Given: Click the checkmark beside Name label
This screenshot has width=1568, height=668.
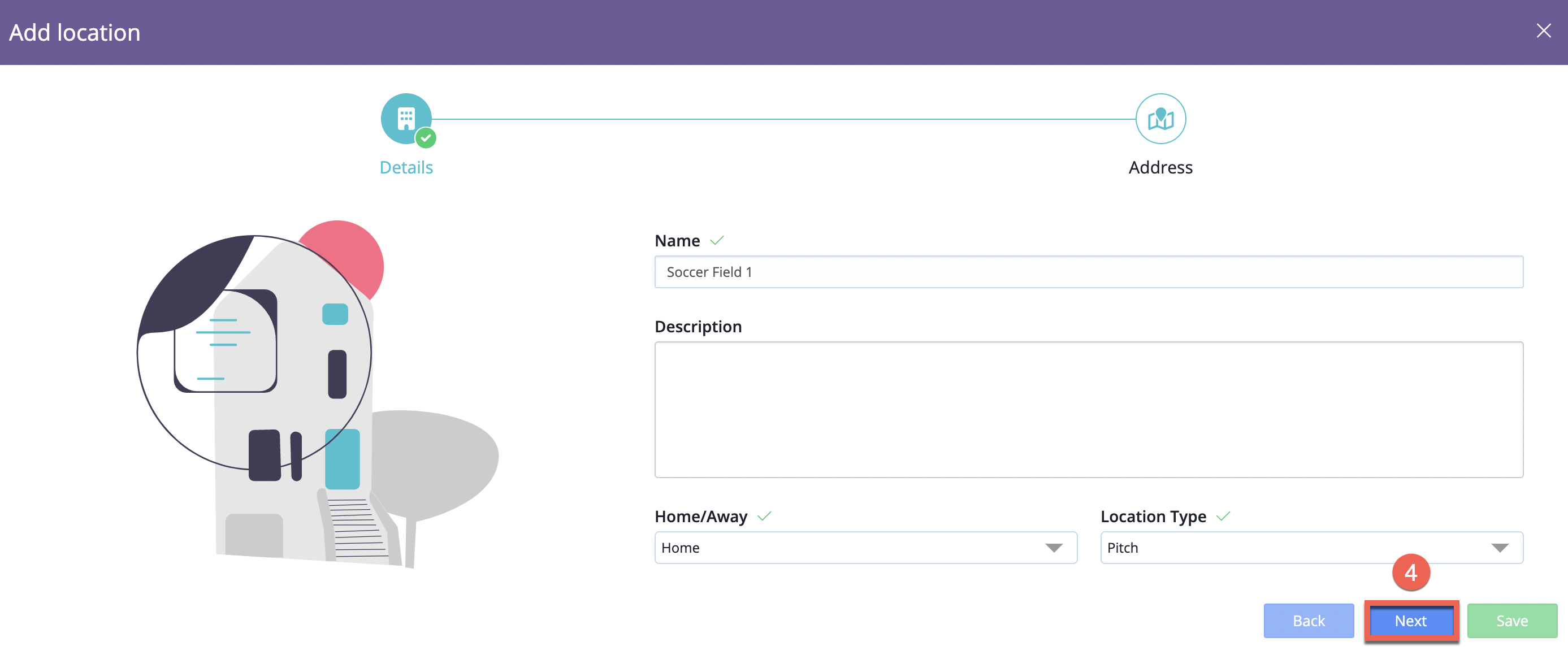Looking at the screenshot, I should (x=716, y=240).
